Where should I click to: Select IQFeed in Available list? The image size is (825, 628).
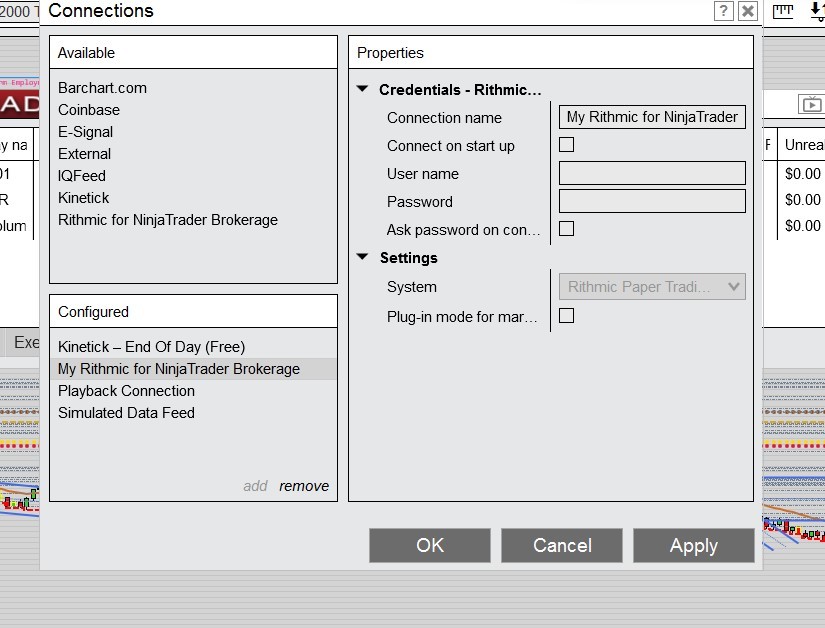click(x=193, y=176)
